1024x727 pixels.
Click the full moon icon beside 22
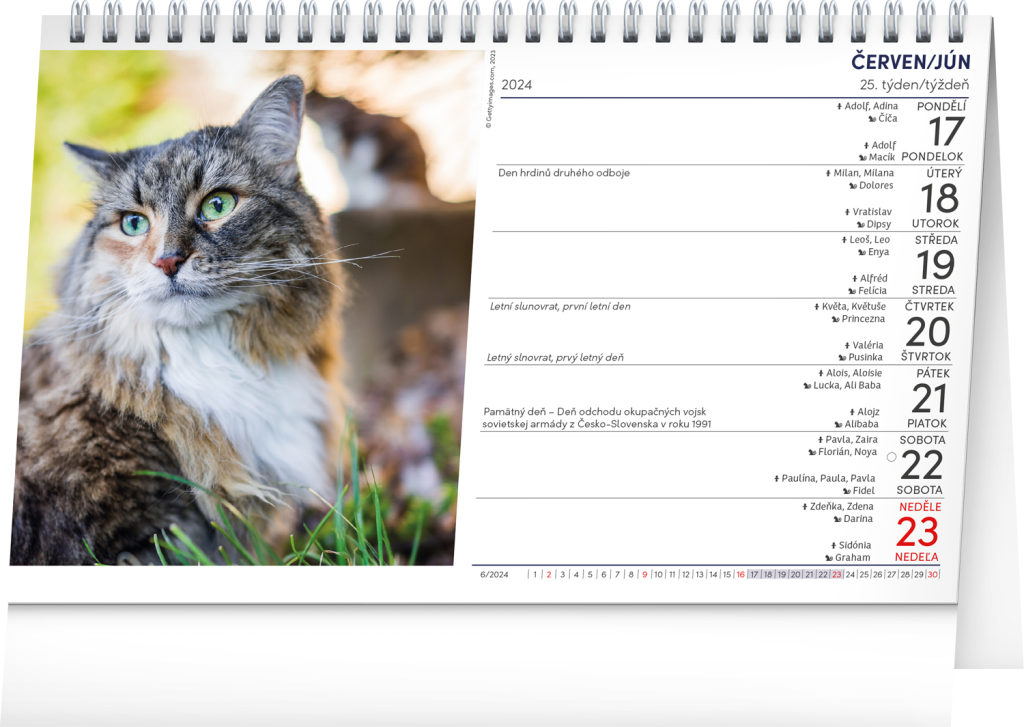(x=891, y=457)
